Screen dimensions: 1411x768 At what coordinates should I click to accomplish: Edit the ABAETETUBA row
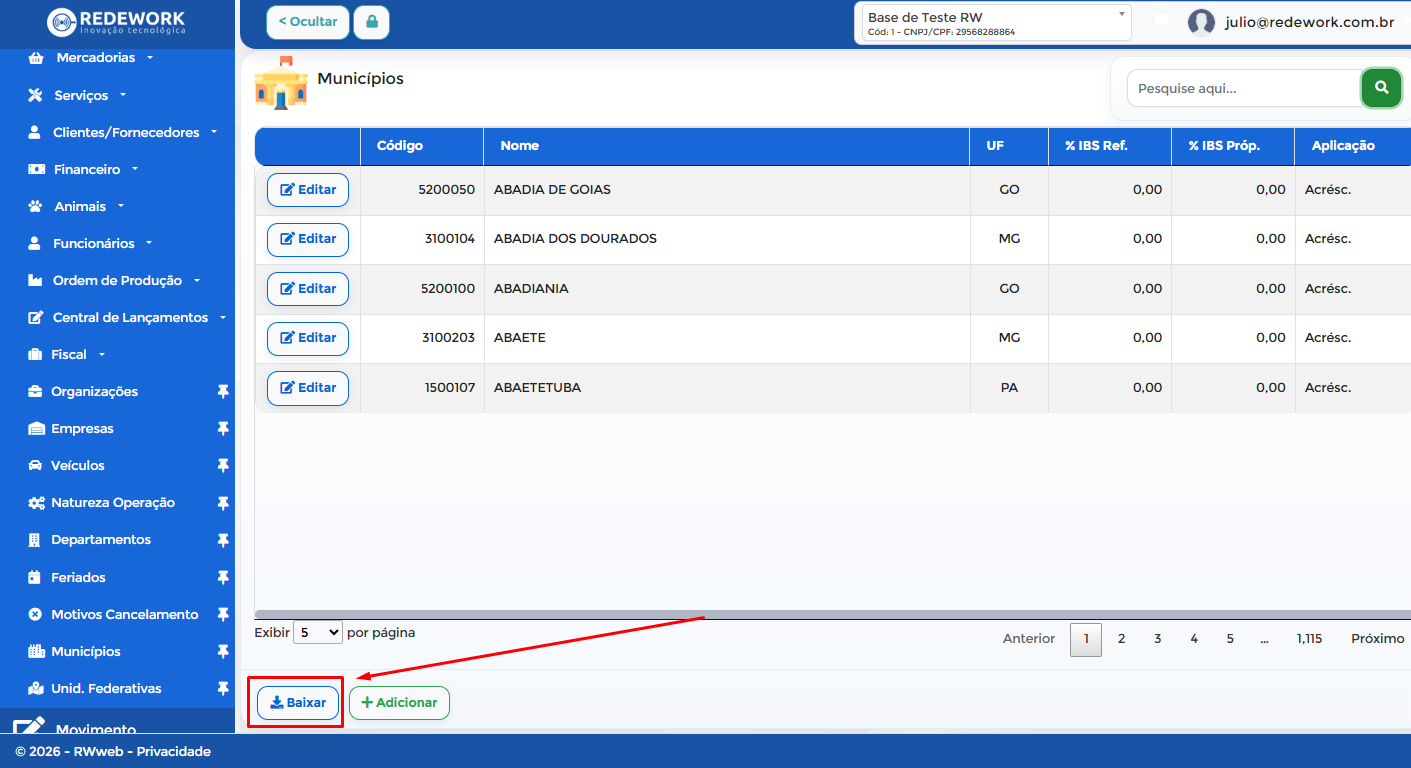(x=308, y=388)
